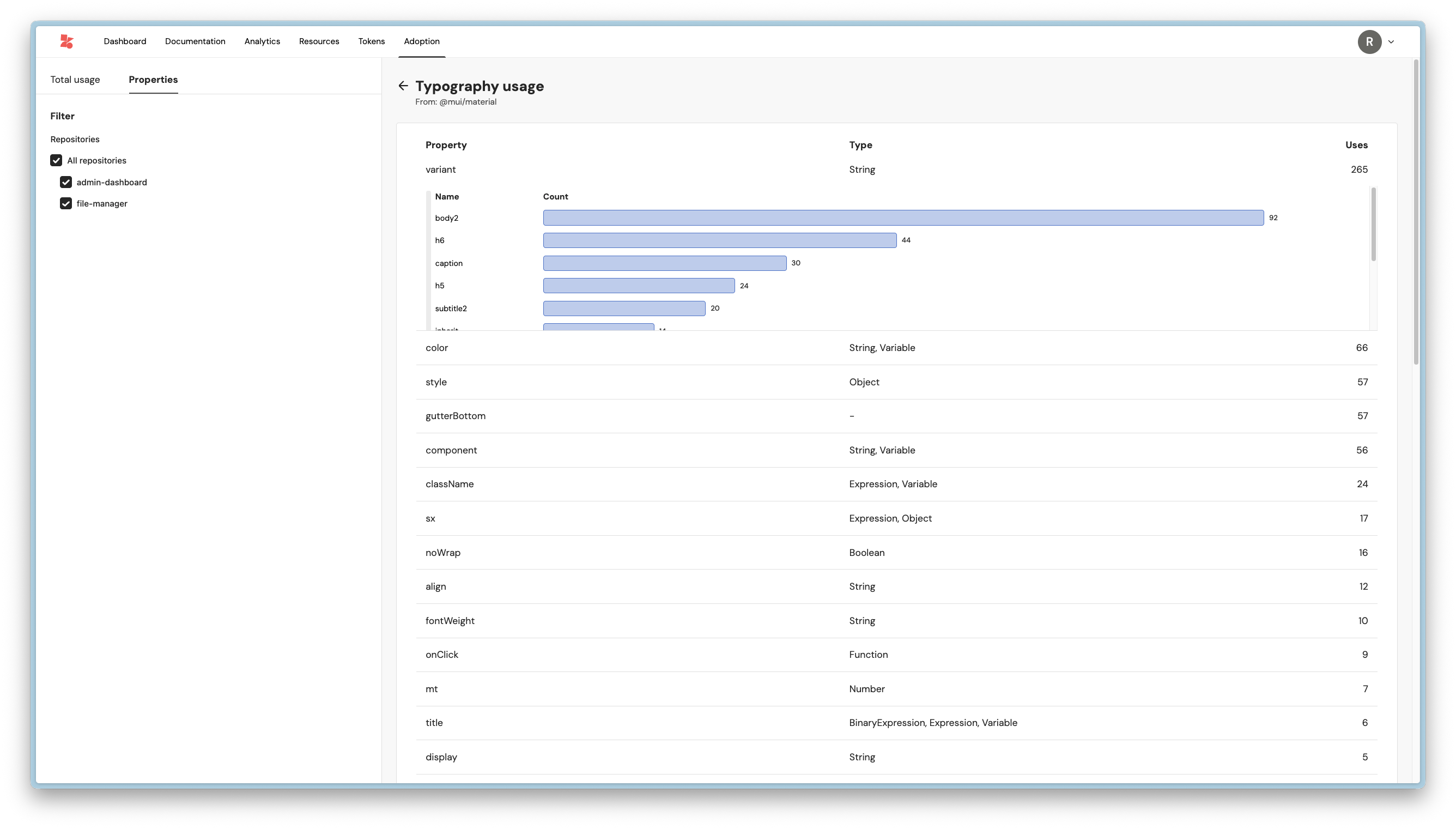This screenshot has width=1456, height=829.
Task: Uncheck the file-manager repository
Action: 65,204
